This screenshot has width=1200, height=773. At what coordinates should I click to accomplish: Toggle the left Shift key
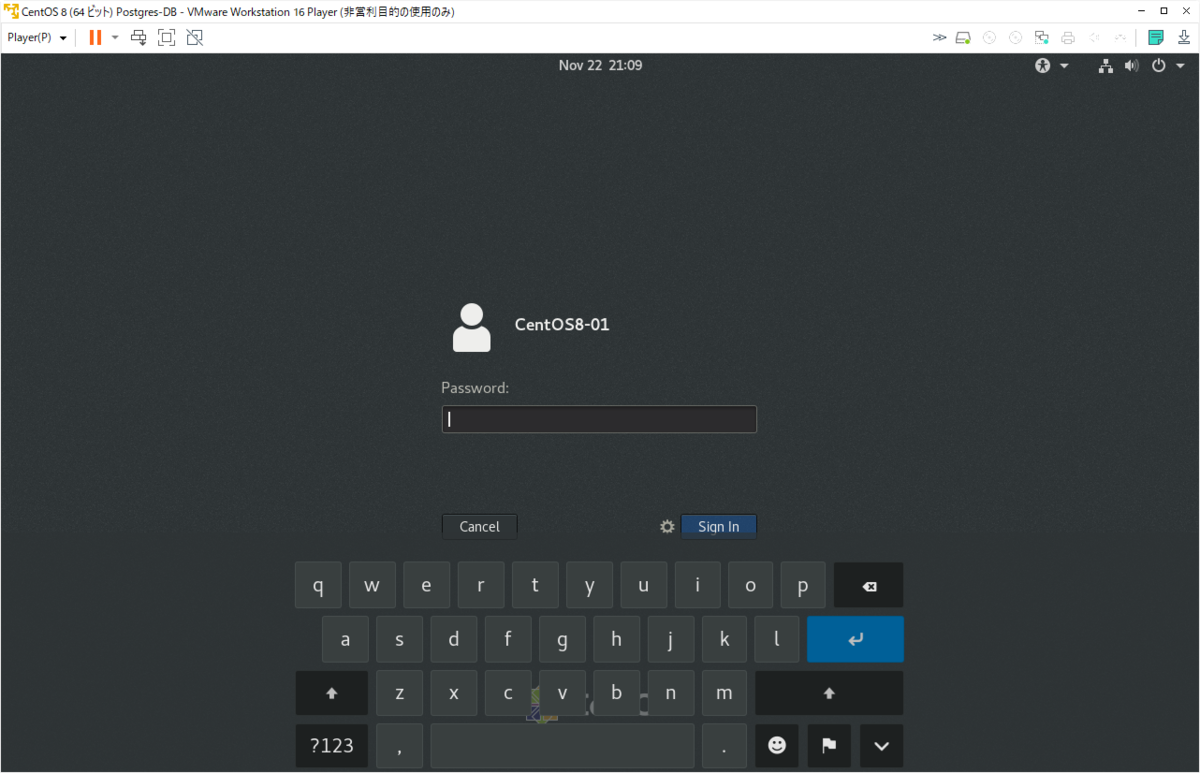pyautogui.click(x=332, y=693)
